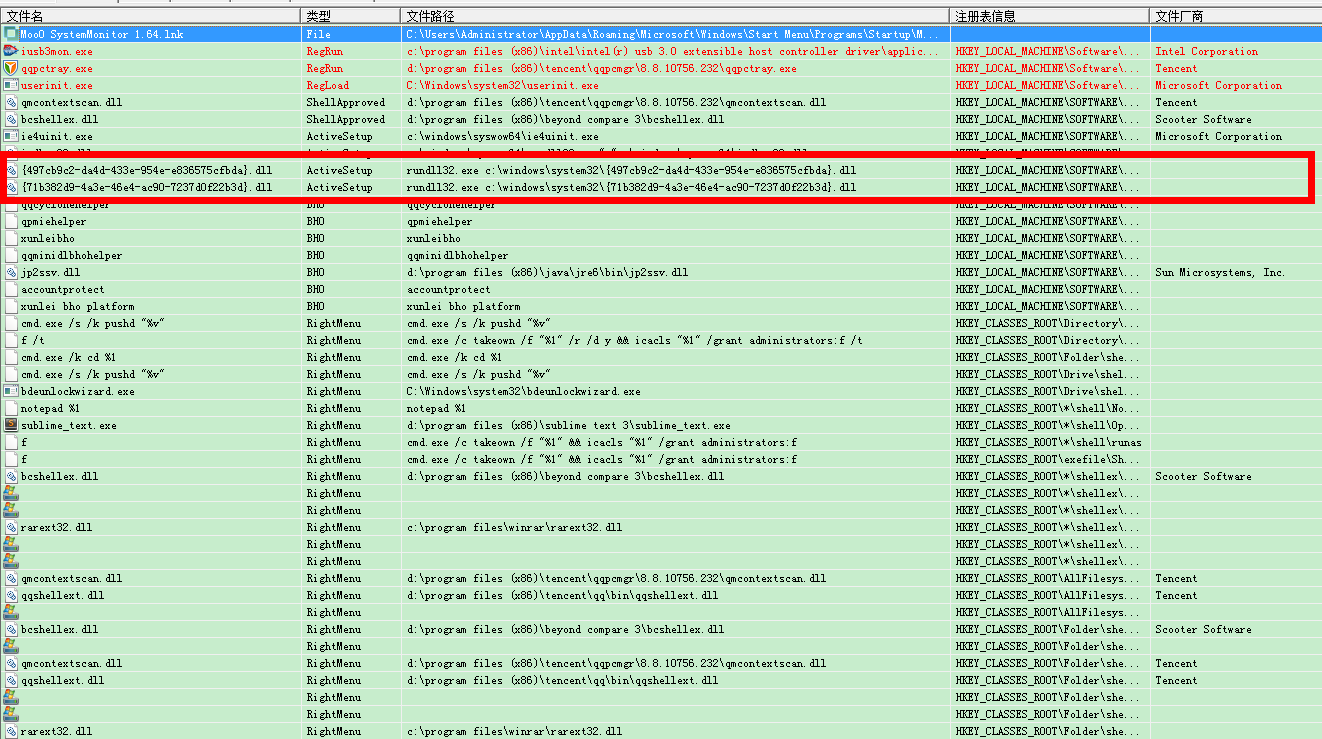Viewport: 1322px width, 739px height.
Task: Click the registry cell in the userinit.exe row
Action: [1048, 85]
